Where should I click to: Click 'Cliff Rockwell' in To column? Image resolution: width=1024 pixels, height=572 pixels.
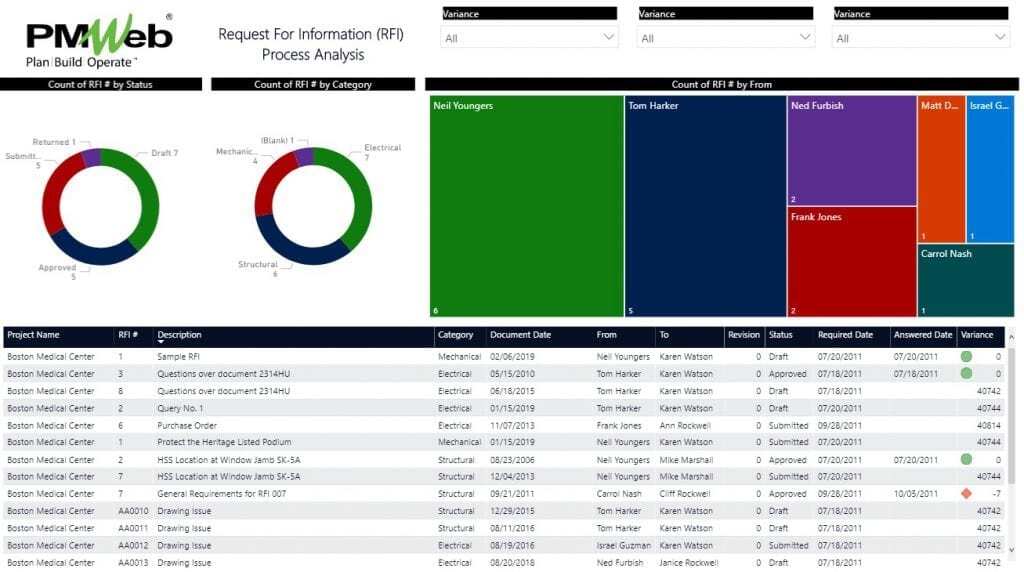pos(684,494)
